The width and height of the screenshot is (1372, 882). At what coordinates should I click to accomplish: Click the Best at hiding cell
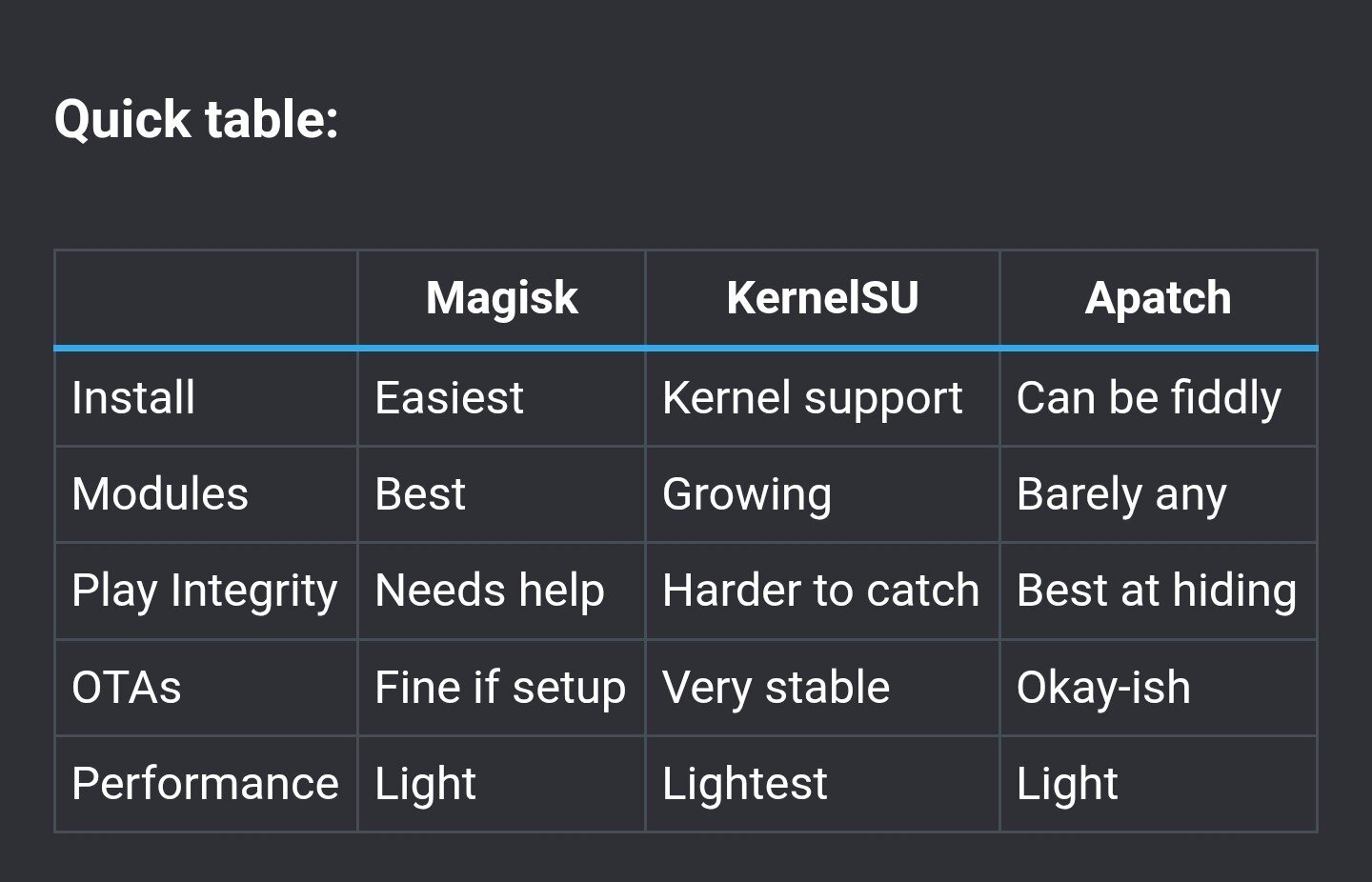(1157, 591)
